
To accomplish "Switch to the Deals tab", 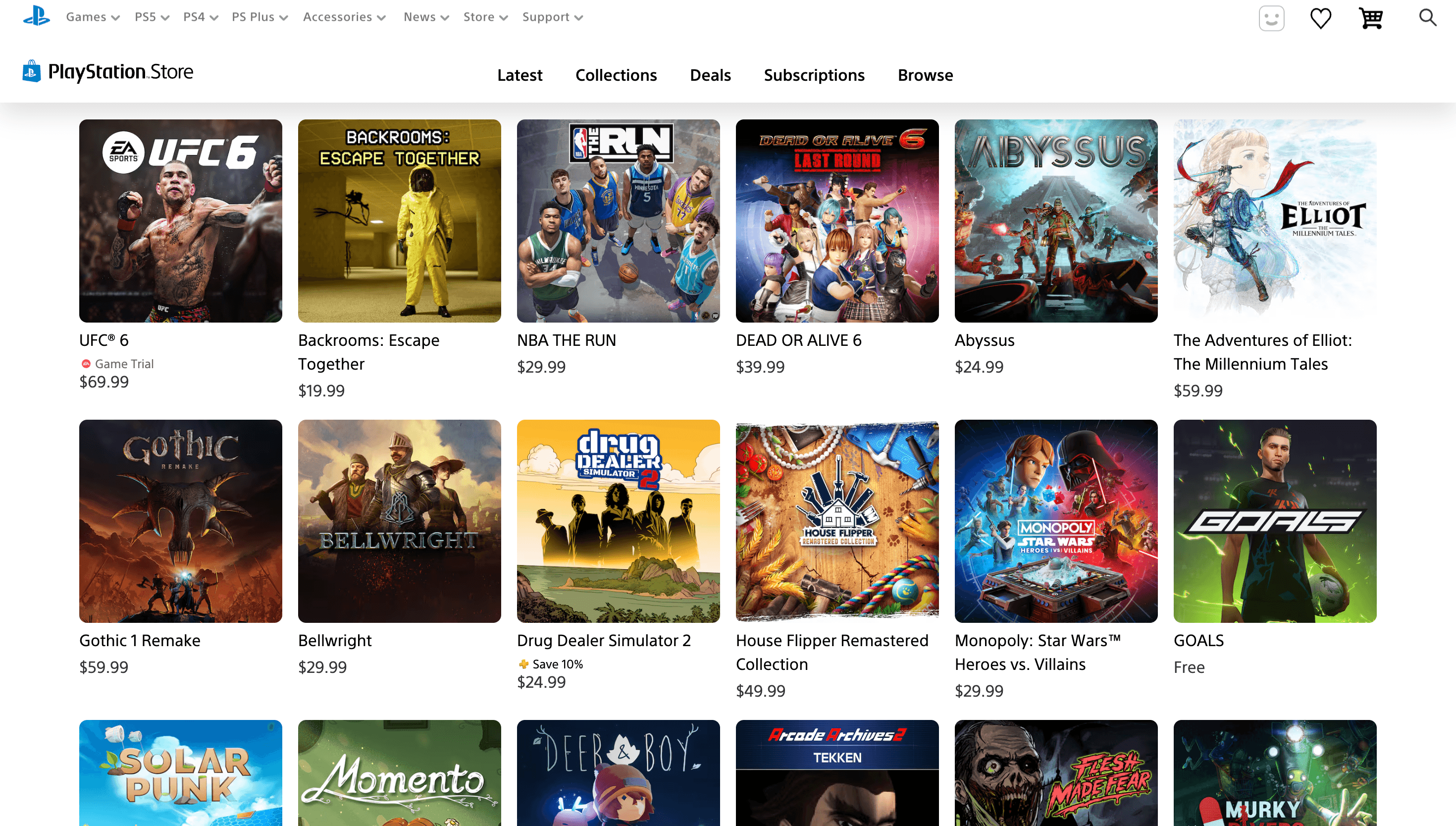I will pyautogui.click(x=710, y=75).
